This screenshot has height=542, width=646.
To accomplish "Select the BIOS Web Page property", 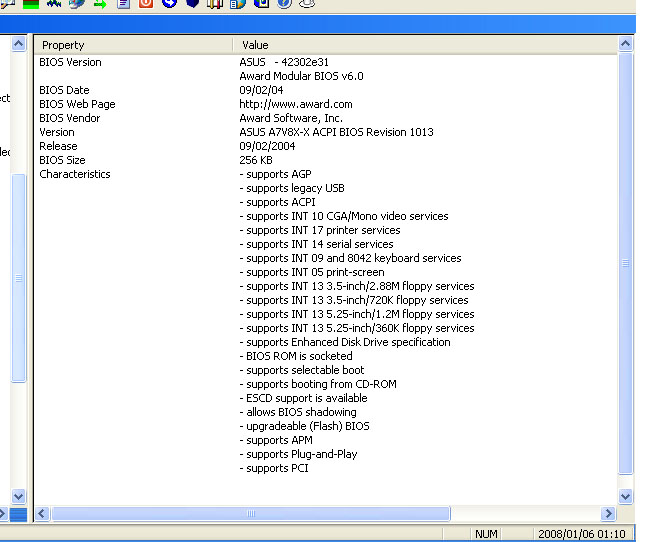I will pos(77,104).
